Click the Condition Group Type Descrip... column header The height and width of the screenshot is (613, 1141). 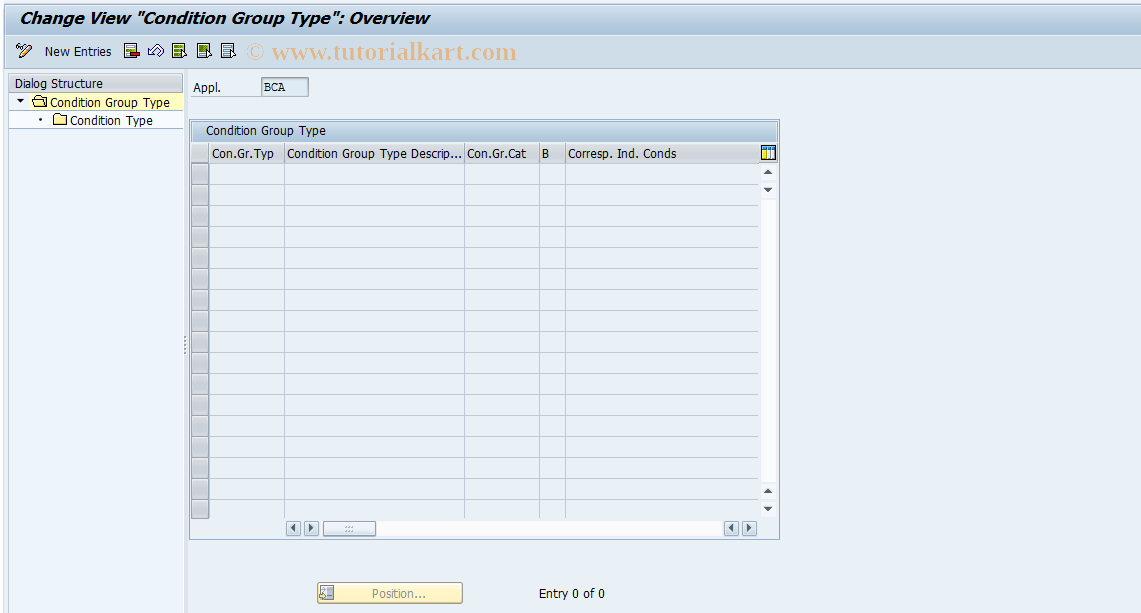point(374,154)
